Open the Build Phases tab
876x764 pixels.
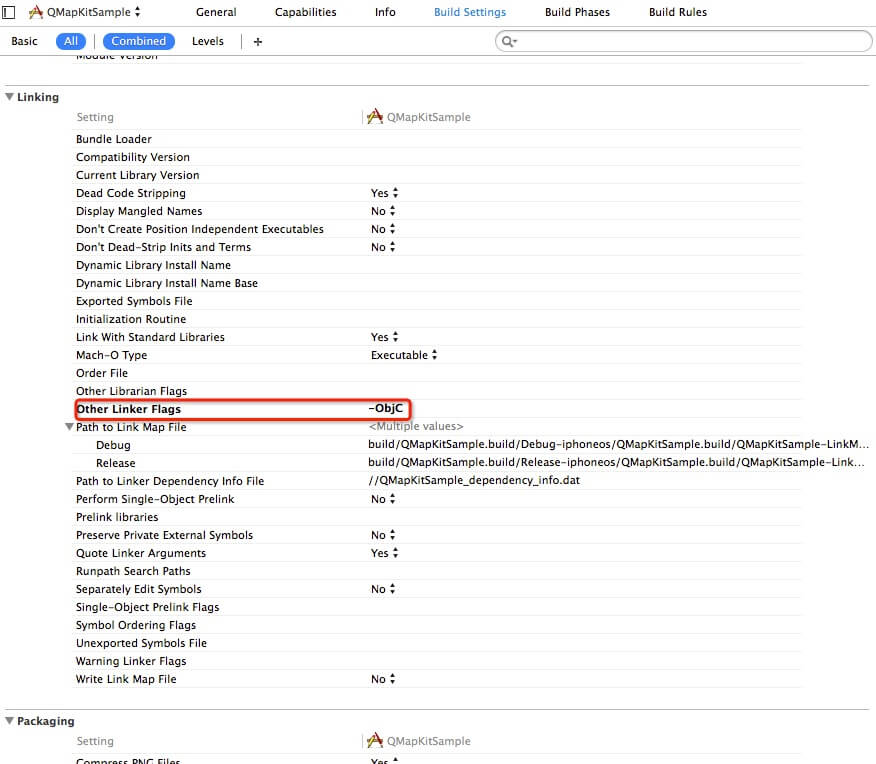tap(577, 12)
